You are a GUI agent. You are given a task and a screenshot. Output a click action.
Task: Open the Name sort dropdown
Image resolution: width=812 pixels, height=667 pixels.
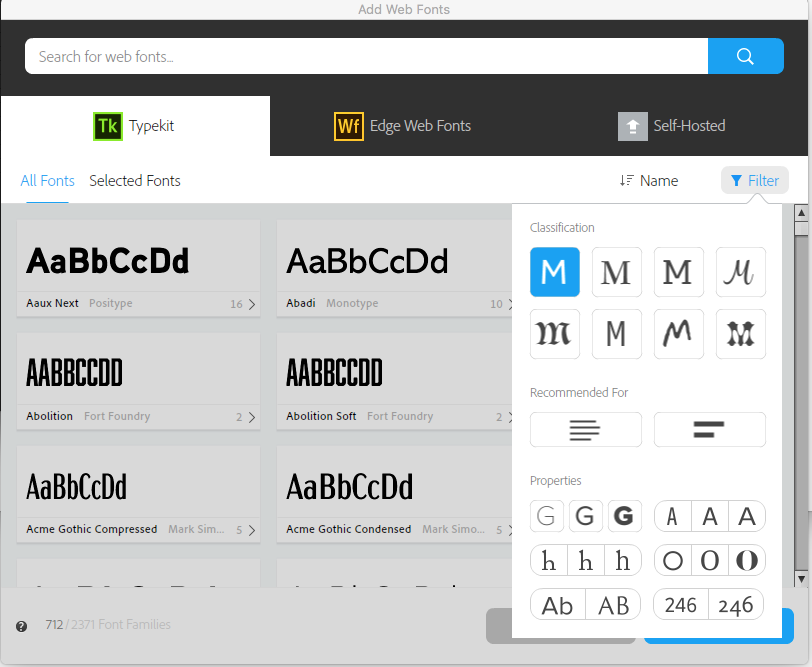tap(649, 181)
